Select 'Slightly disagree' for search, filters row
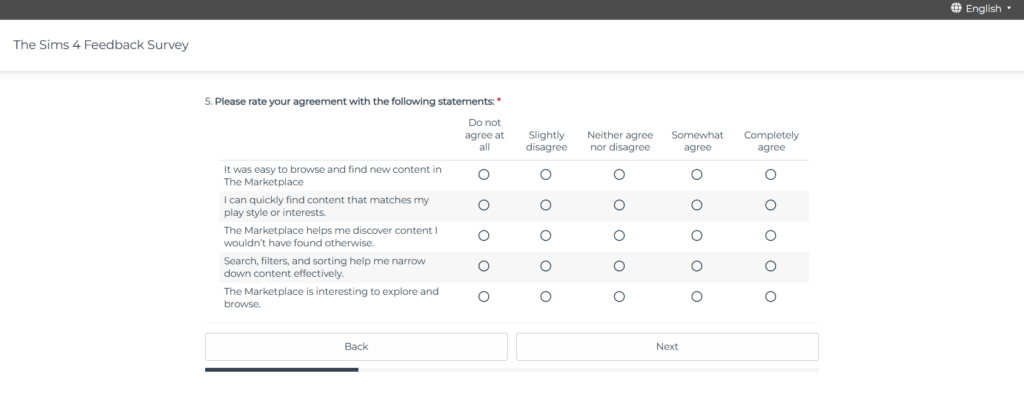This screenshot has width=1024, height=406. [x=546, y=266]
